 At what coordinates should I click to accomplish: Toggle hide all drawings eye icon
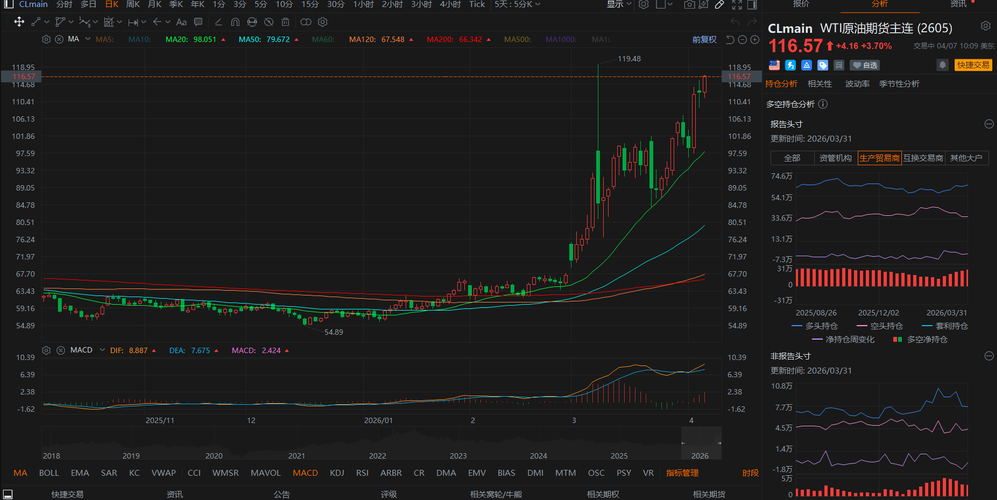(269, 22)
